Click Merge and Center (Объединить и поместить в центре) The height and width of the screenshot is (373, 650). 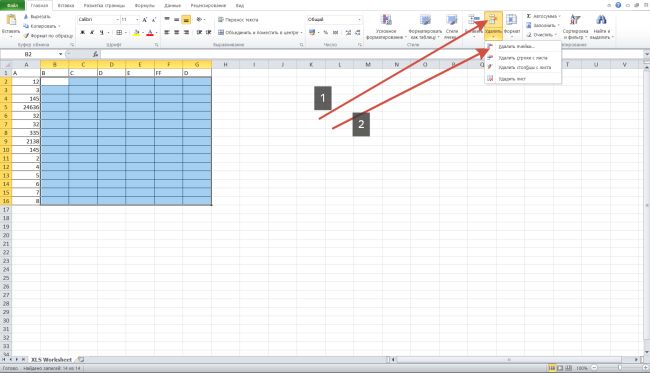pyautogui.click(x=258, y=32)
